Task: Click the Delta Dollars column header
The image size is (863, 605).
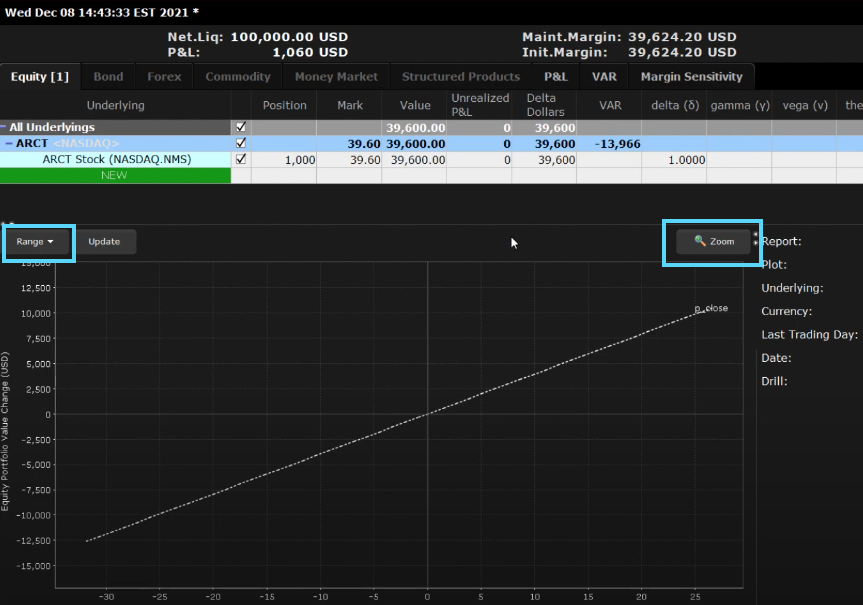Action: click(547, 105)
